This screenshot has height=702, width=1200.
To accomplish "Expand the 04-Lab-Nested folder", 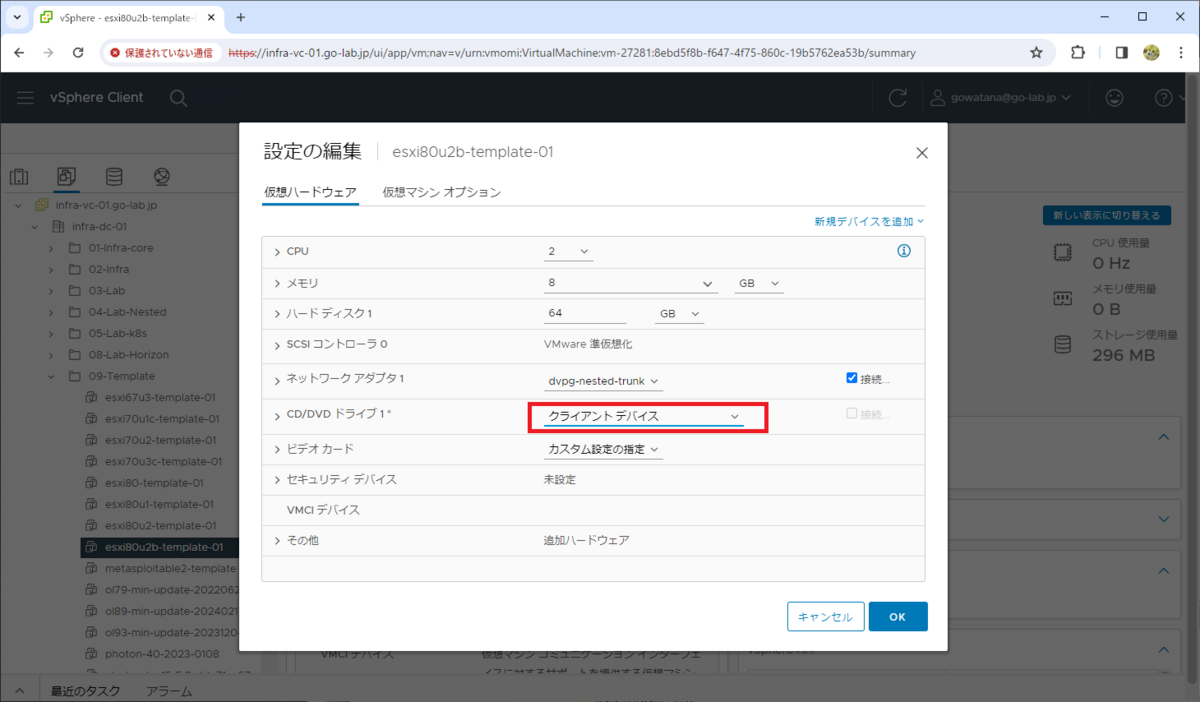I will tap(51, 312).
